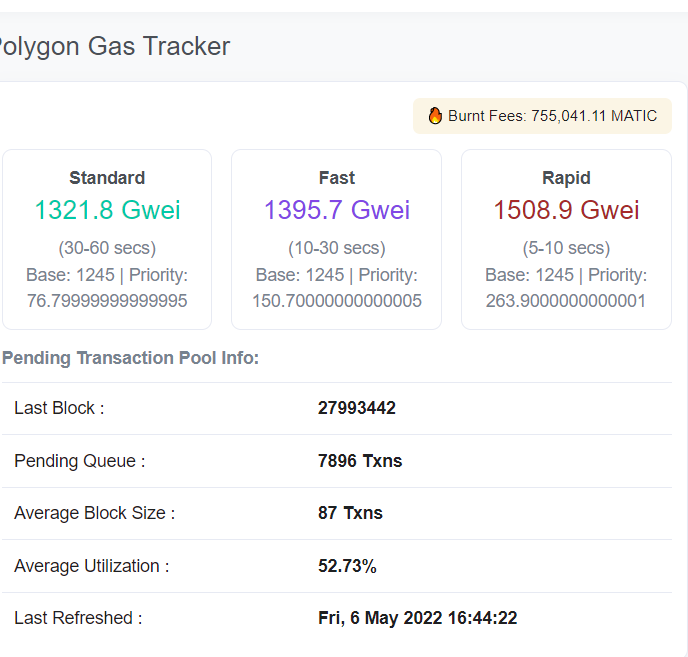Click the Burnt Fees 755,041.11 MATIC badge

[542, 116]
